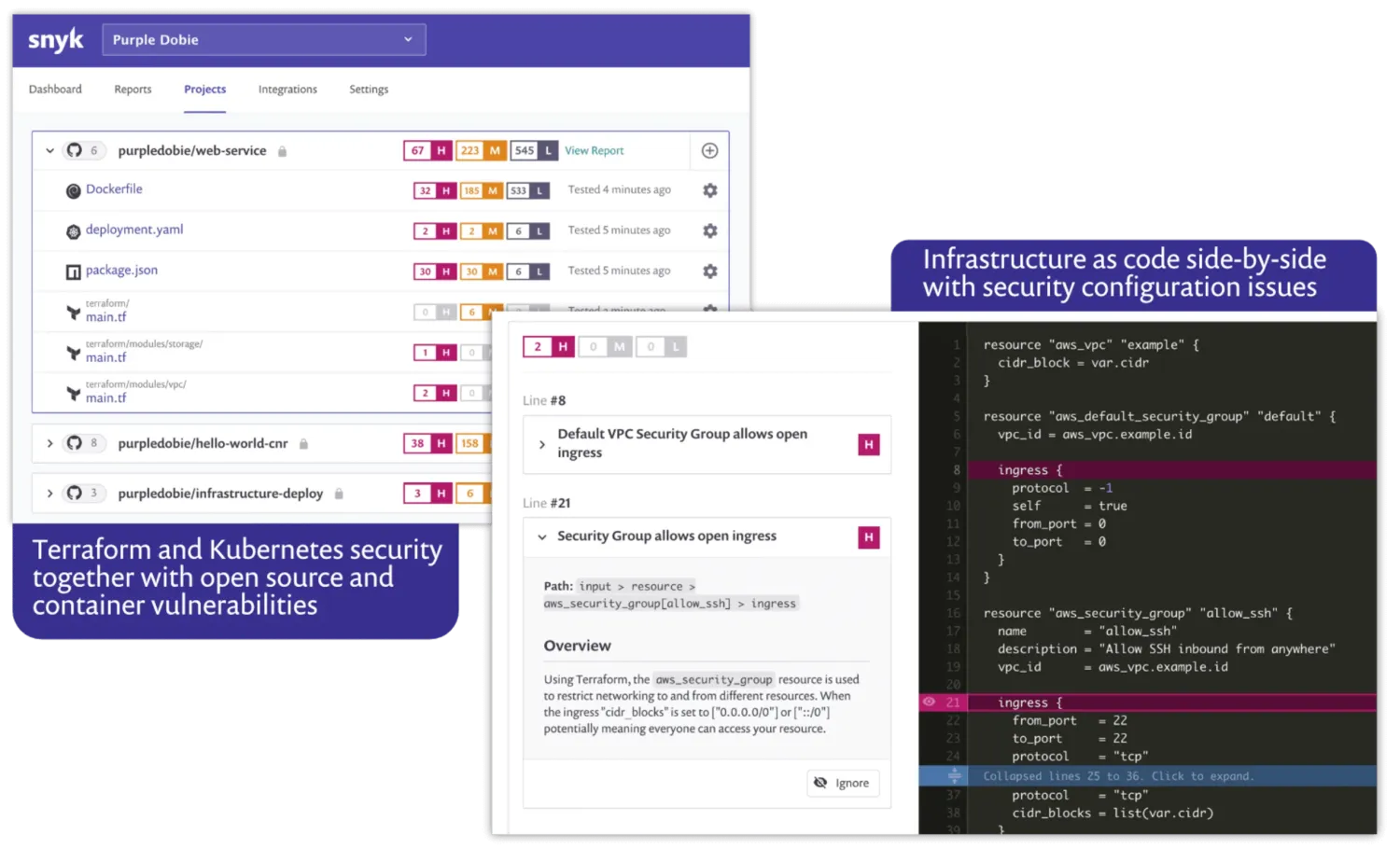The image size is (1400, 863).
Task: Click the GitHub icon for purpledobie/hello-world-cnr
Action: point(74,443)
